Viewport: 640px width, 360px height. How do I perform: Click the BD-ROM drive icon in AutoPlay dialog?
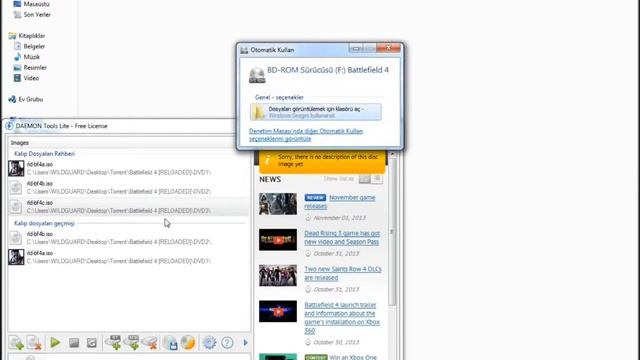point(257,75)
